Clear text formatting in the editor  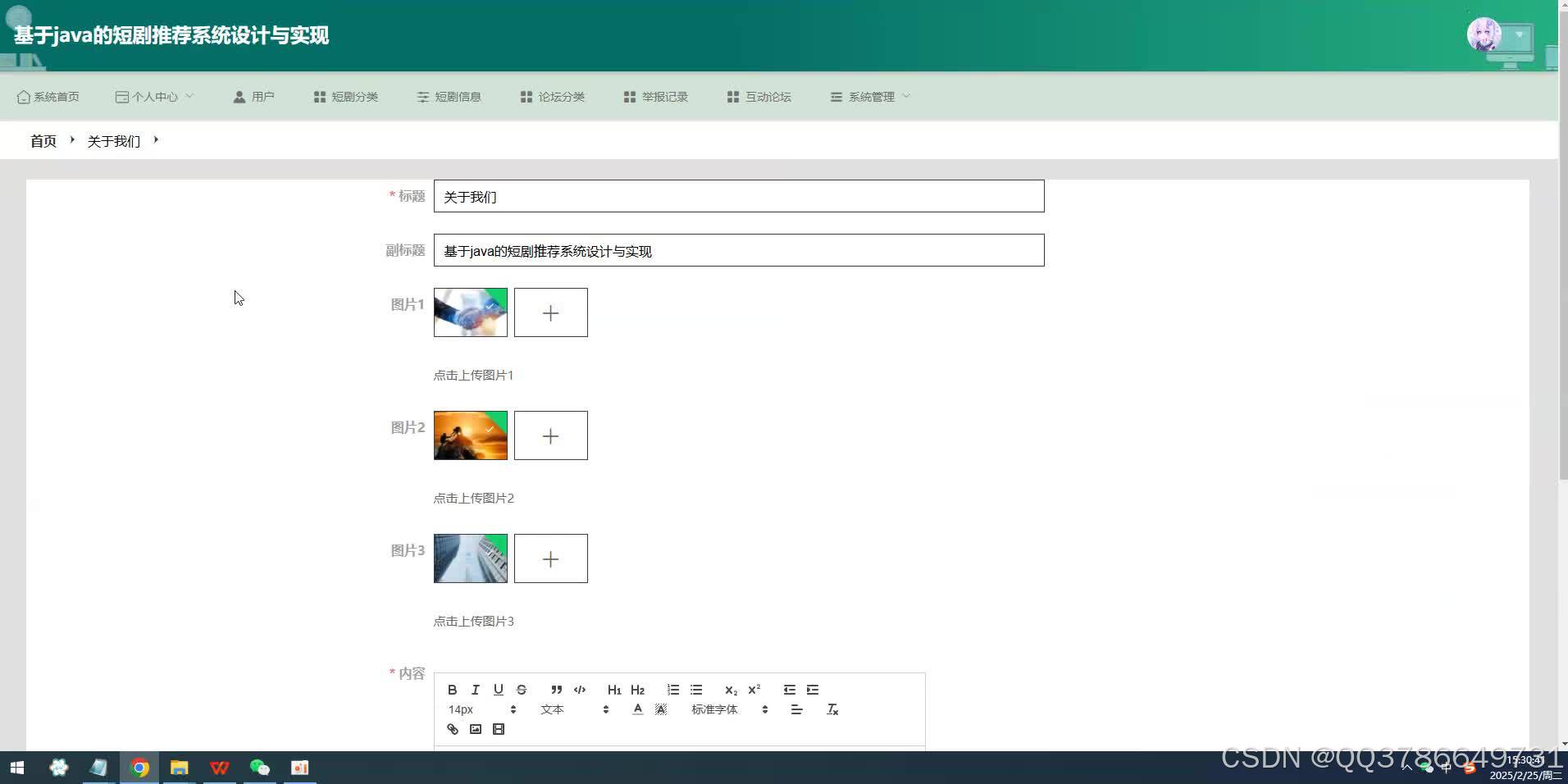click(x=832, y=709)
